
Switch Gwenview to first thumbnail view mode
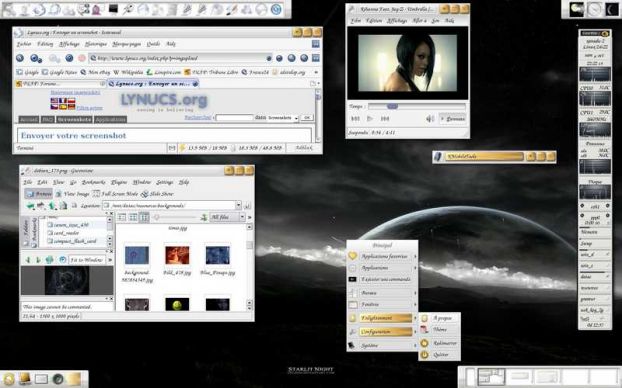point(122,217)
